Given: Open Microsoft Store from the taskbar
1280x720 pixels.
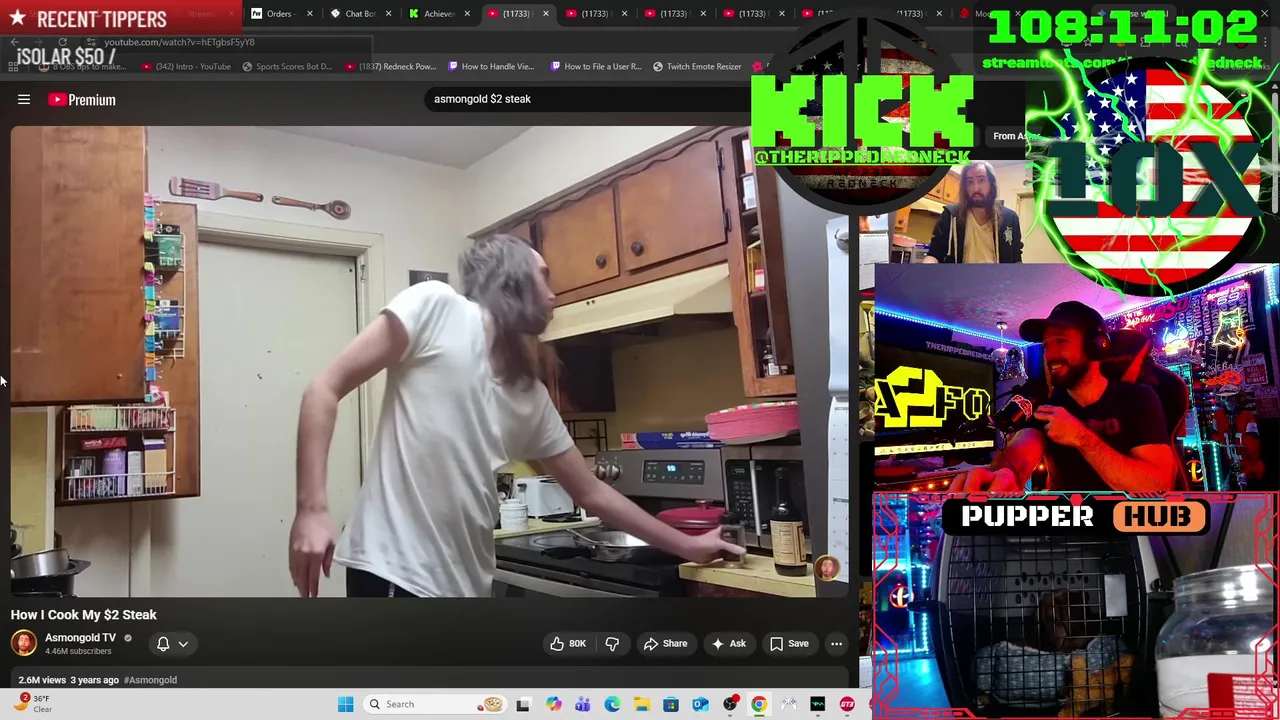Looking at the screenshot, I should [x=671, y=704].
